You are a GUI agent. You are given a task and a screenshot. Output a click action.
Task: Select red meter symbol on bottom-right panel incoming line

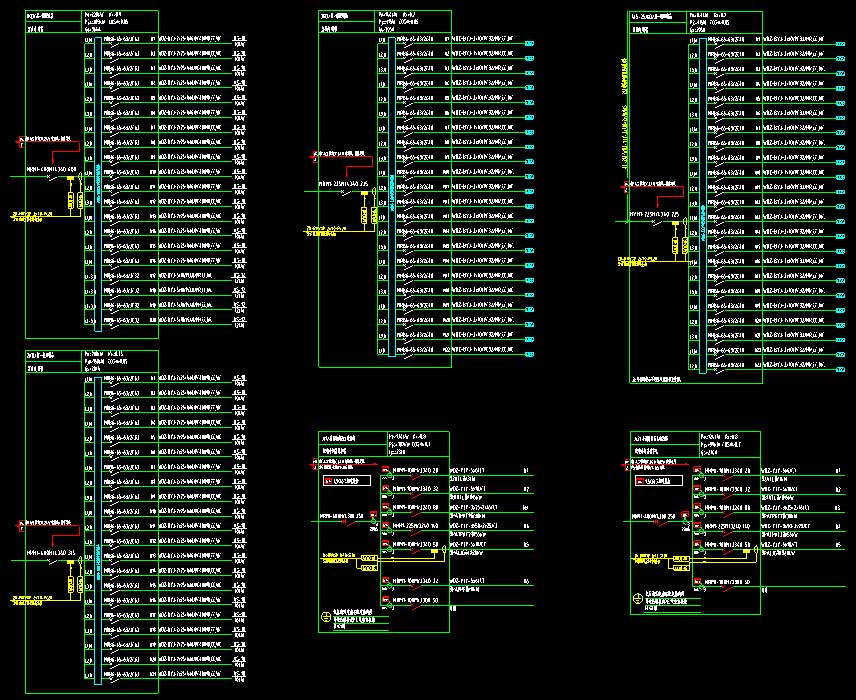point(685,514)
